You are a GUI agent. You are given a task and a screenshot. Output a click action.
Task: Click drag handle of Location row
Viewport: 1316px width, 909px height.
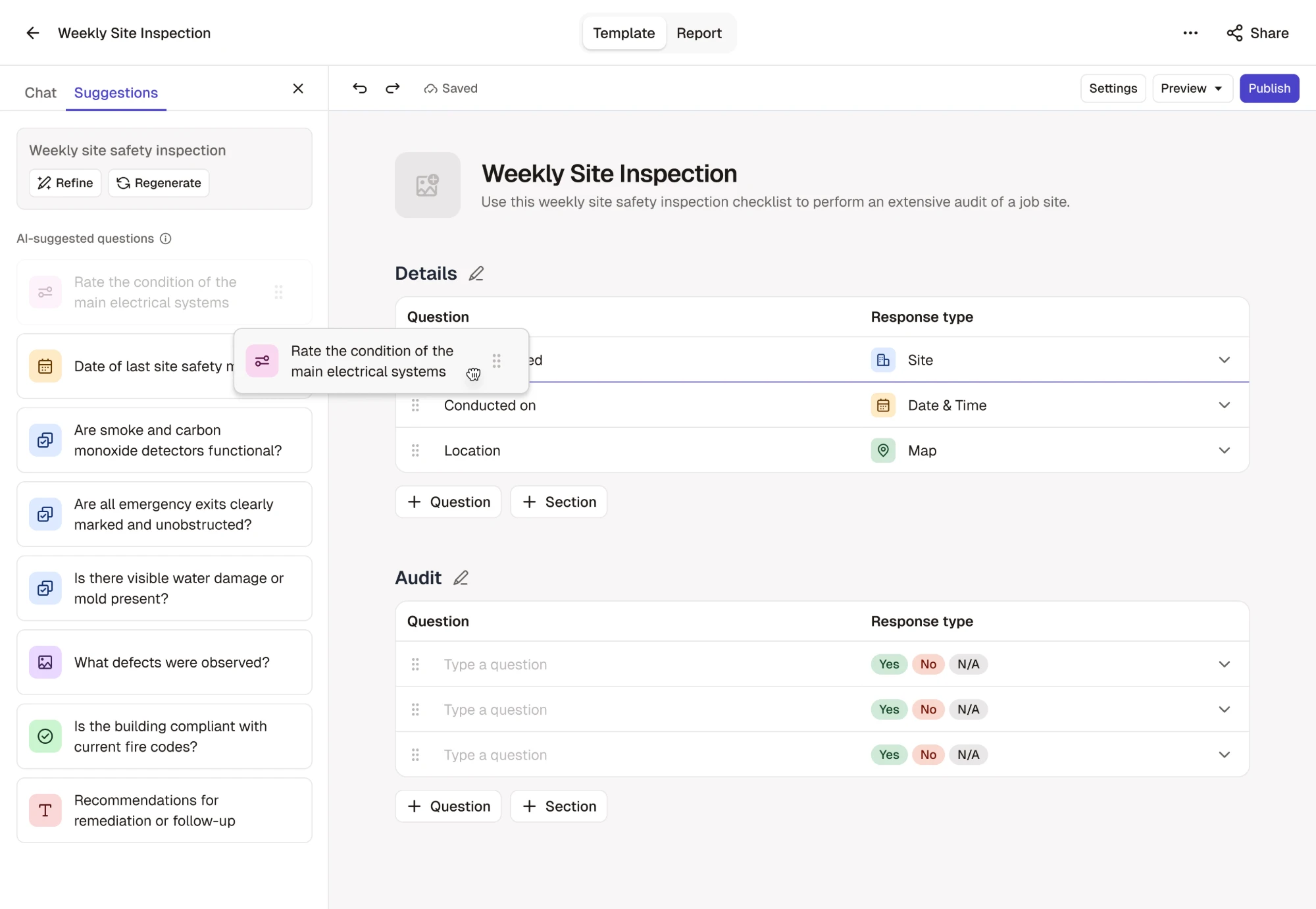[415, 451]
